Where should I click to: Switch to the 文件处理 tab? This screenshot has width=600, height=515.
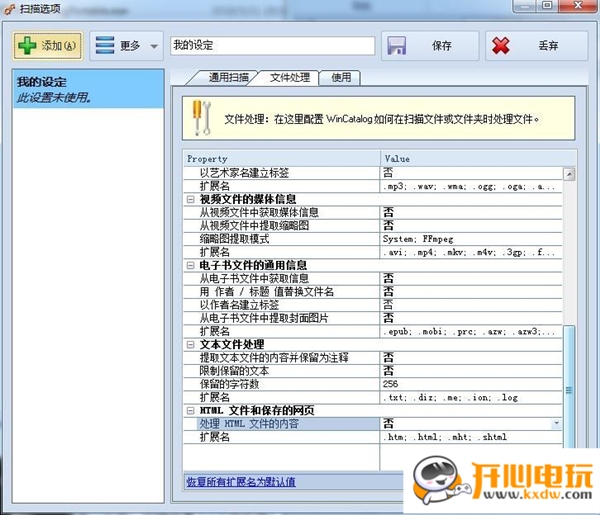pyautogui.click(x=289, y=78)
